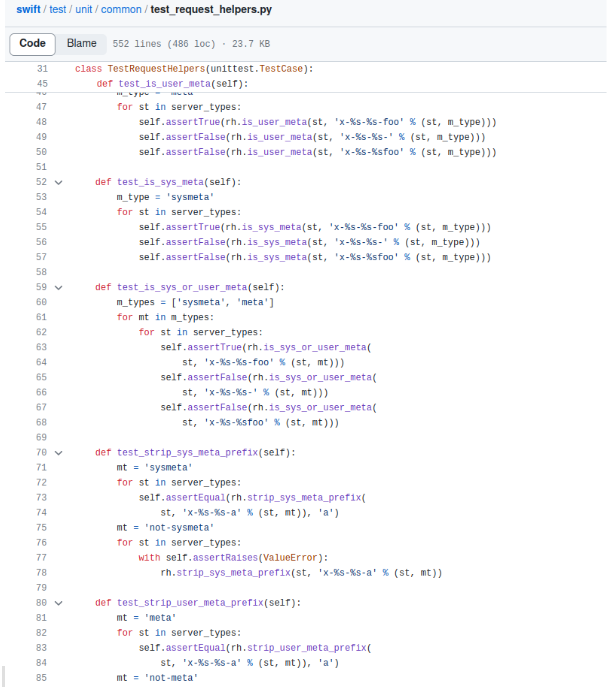This screenshot has width=611, height=687.
Task: Click the sticky def test_is_user_meta header line
Action: click(x=173, y=84)
